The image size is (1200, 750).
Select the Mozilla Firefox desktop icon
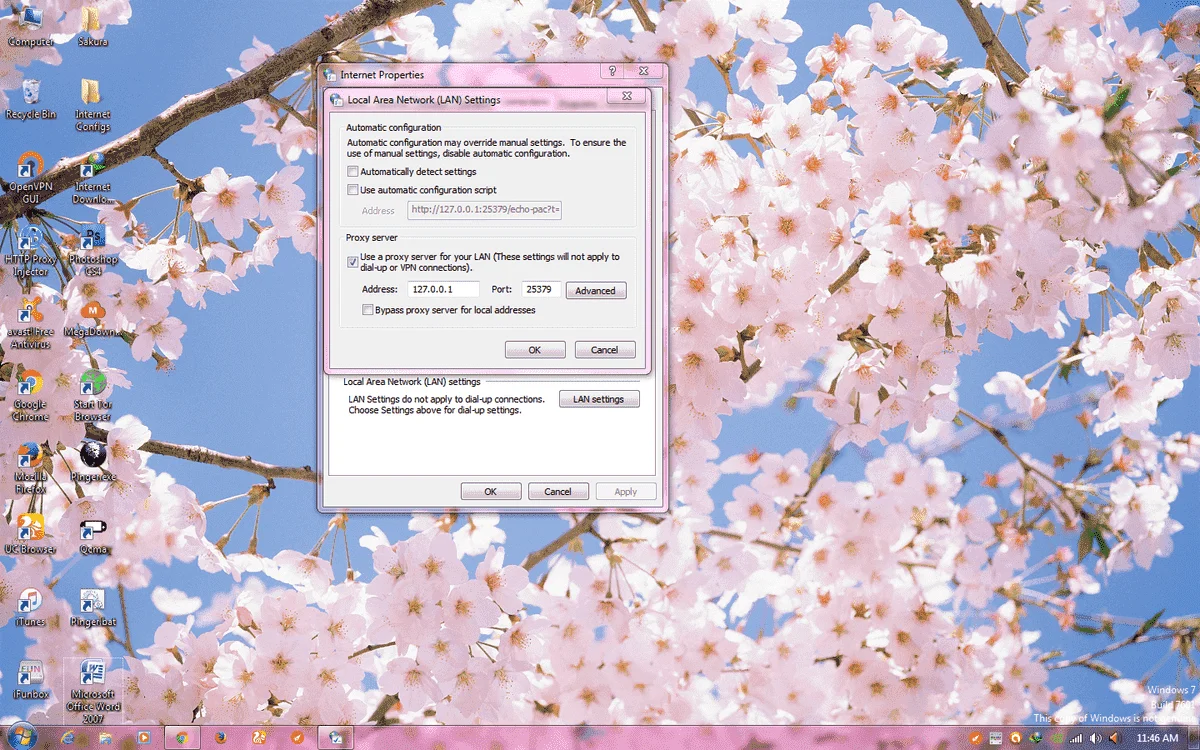[x=30, y=467]
